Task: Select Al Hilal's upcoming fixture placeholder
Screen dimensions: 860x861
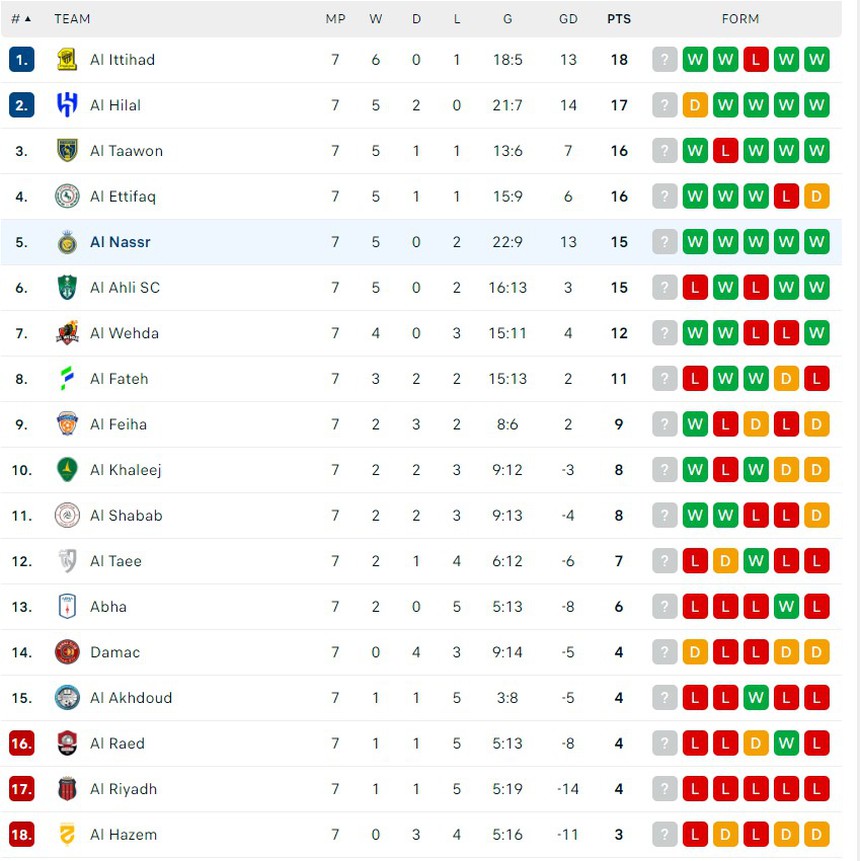Action: tap(664, 105)
